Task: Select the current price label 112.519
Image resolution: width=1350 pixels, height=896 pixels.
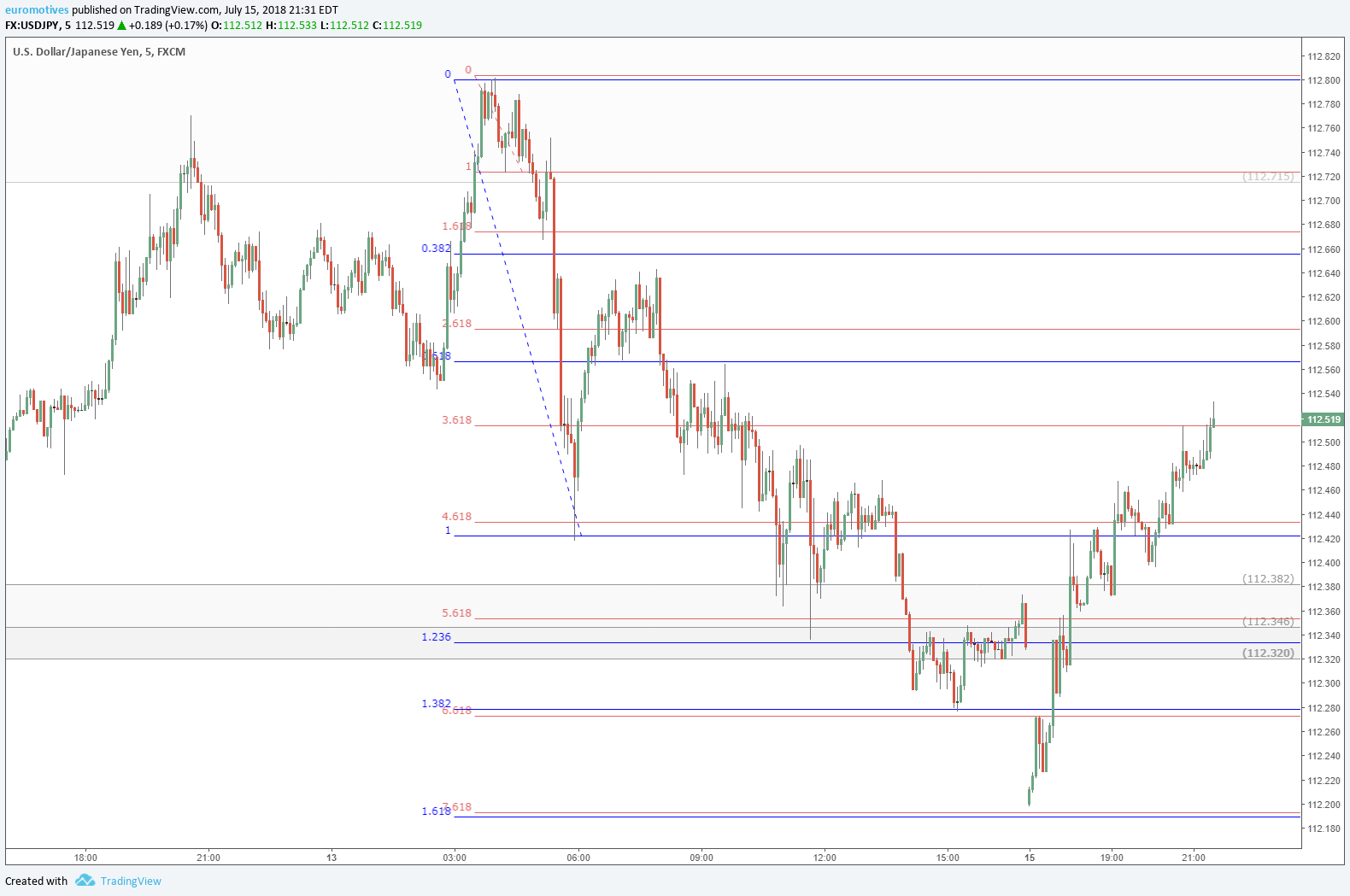Action: click(1324, 419)
